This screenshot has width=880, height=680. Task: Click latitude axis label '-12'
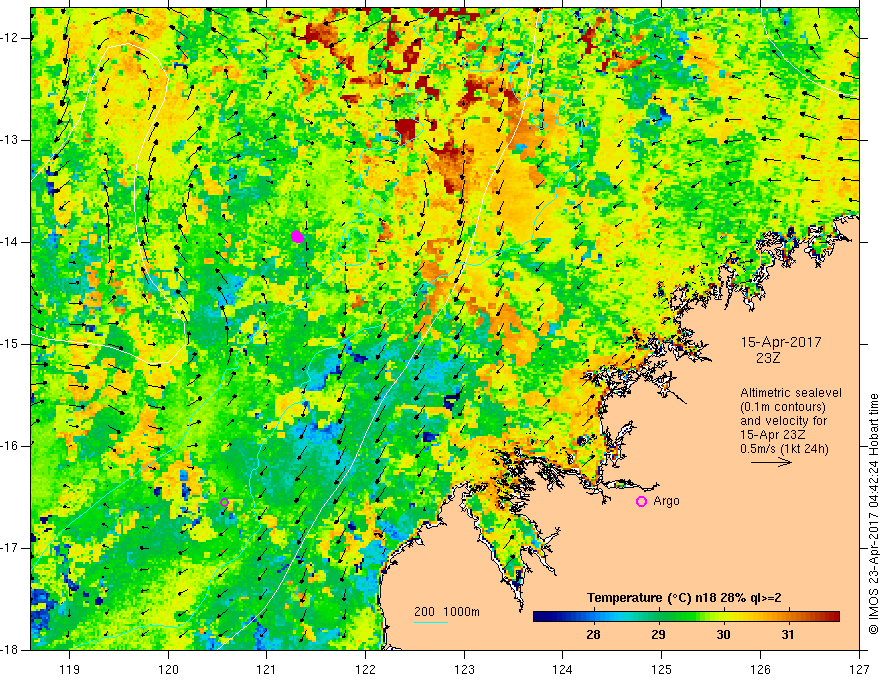(x=10, y=38)
